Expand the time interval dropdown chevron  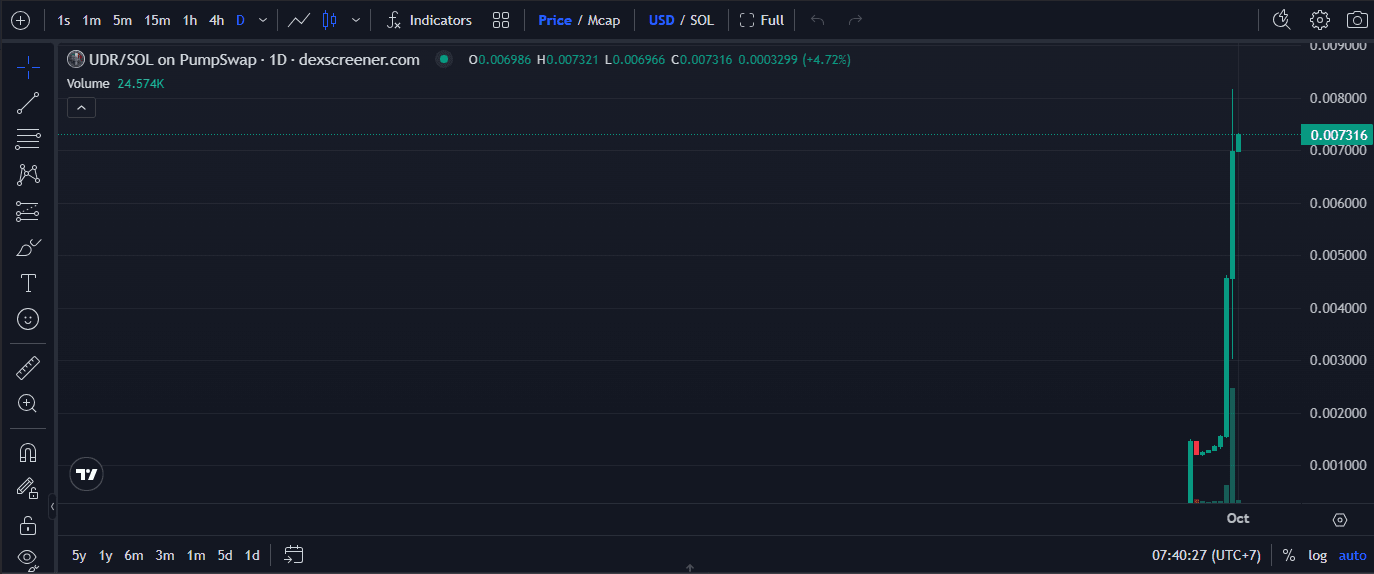tap(263, 20)
